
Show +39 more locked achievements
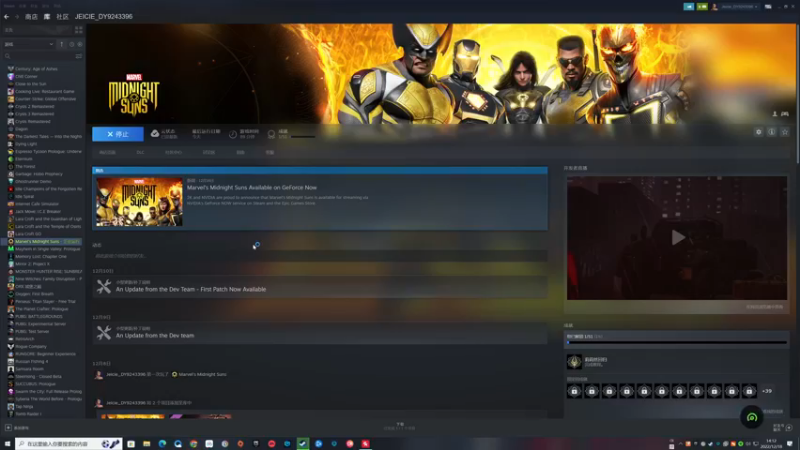click(x=767, y=391)
